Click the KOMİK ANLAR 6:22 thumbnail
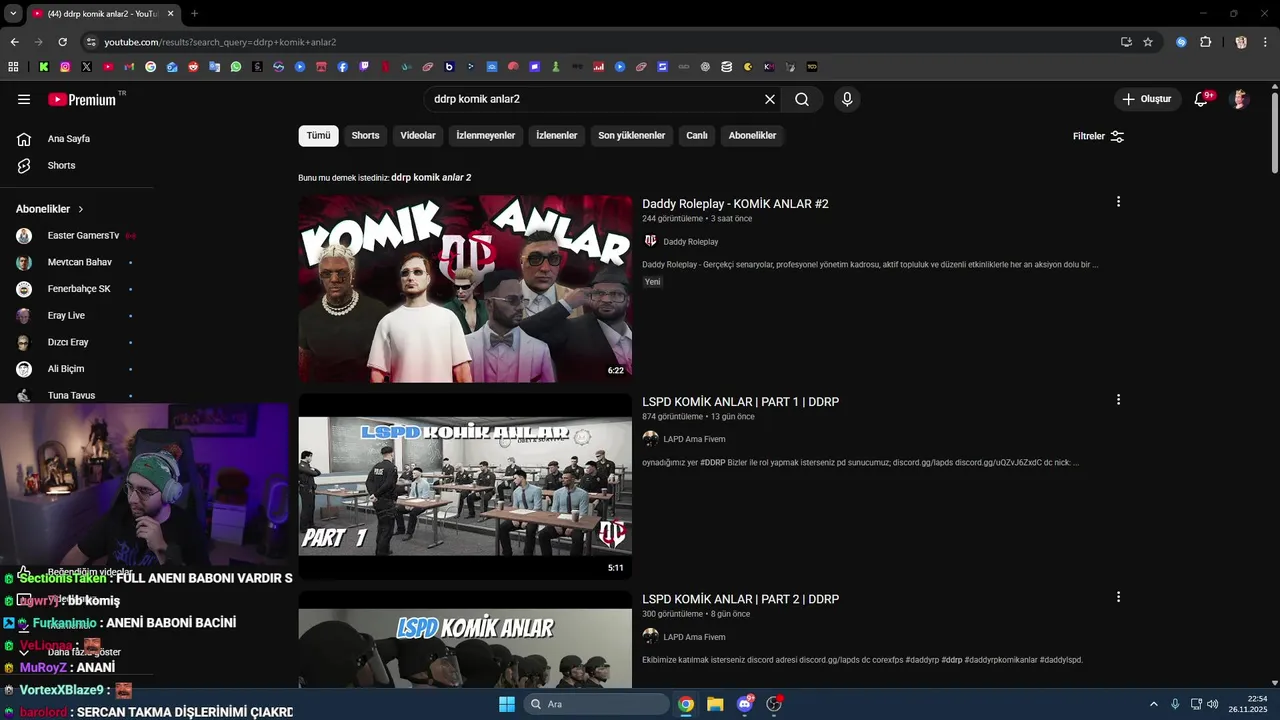This screenshot has height=720, width=1280. point(465,289)
